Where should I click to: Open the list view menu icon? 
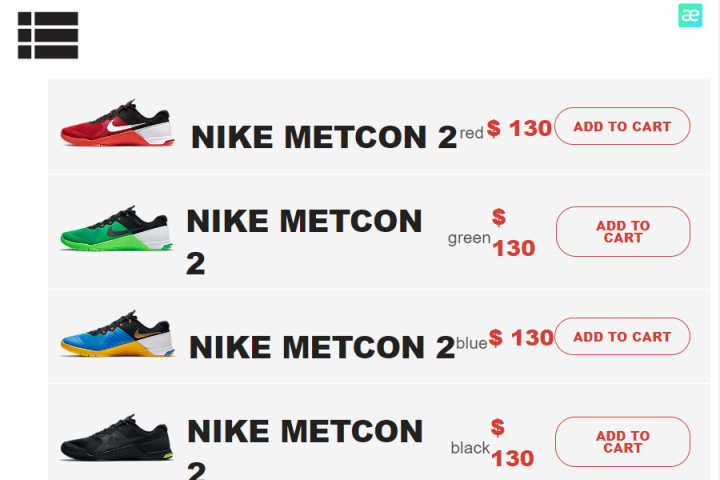(x=48, y=35)
